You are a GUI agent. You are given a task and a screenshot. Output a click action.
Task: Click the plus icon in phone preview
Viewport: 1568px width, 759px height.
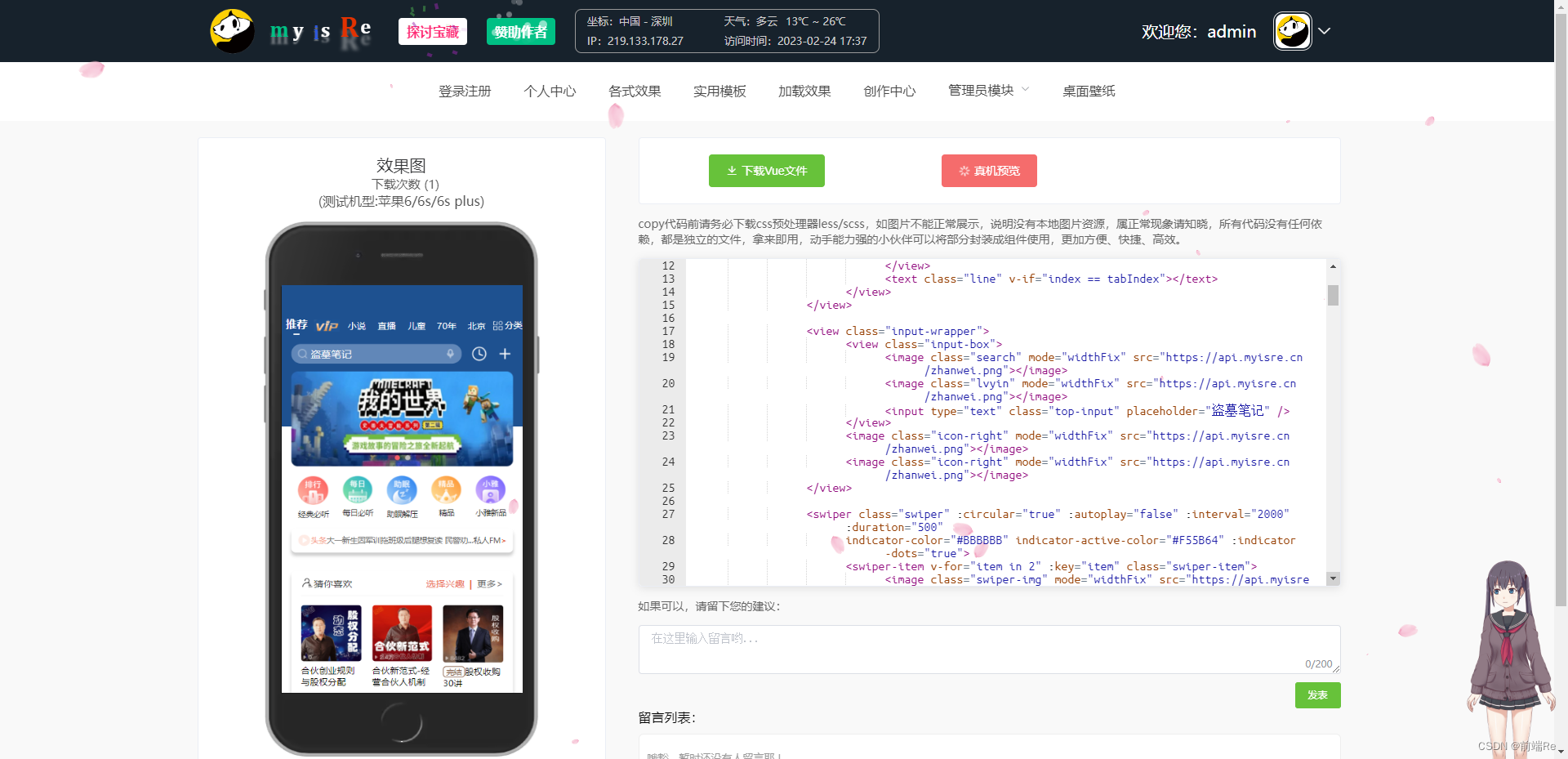(505, 354)
